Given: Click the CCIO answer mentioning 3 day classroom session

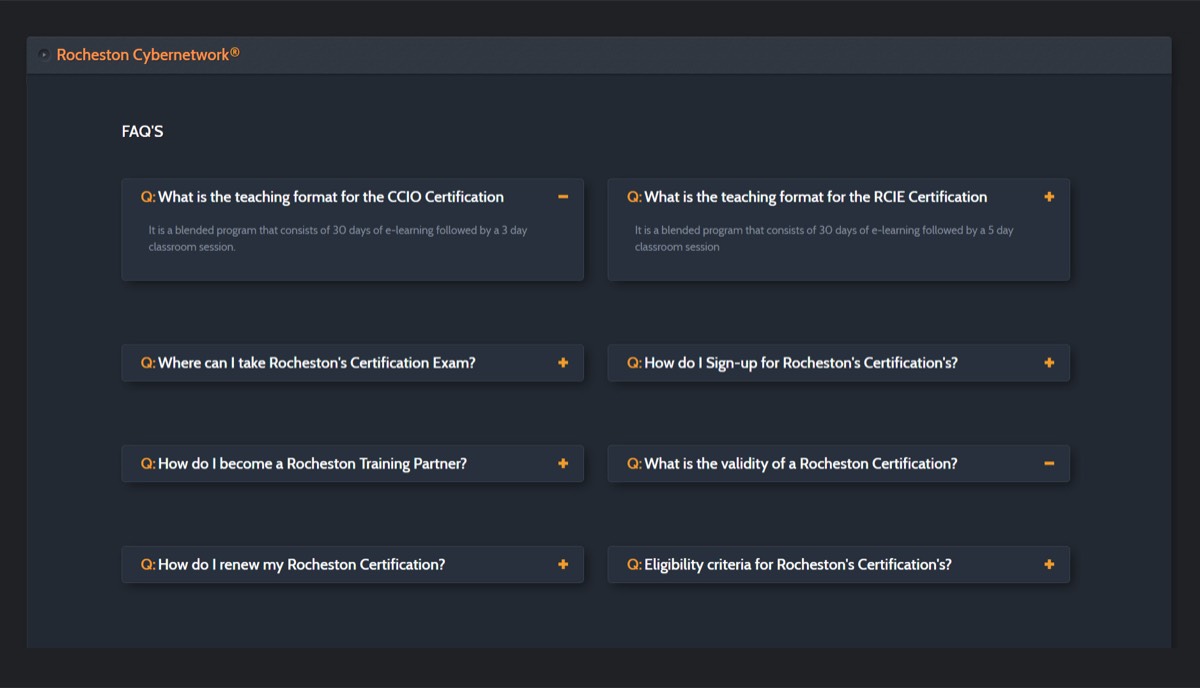Looking at the screenshot, I should [x=338, y=238].
